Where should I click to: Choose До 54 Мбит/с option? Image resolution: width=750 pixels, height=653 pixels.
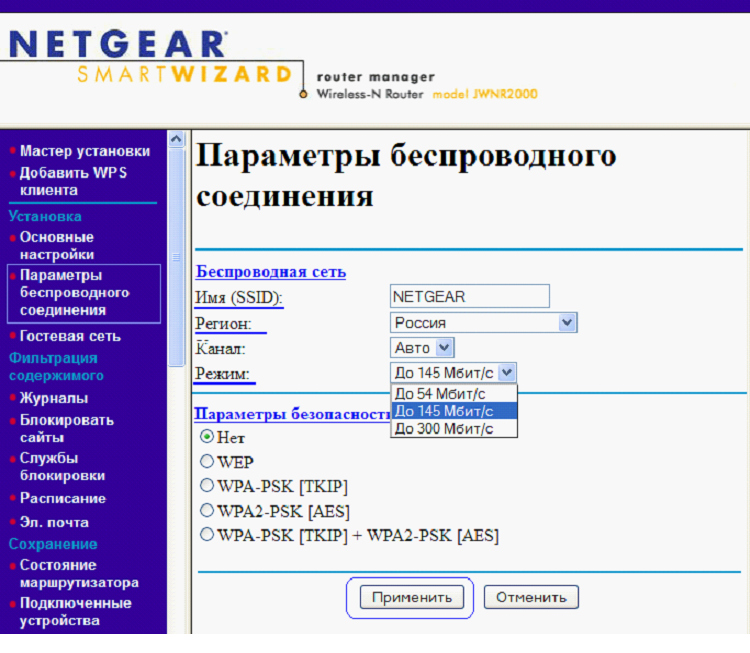tap(454, 394)
